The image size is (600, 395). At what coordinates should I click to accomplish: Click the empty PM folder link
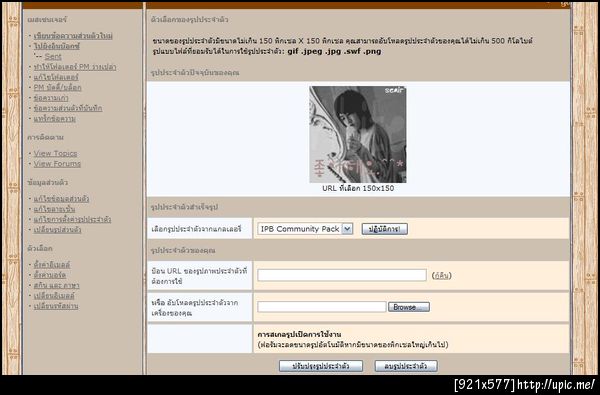point(75,67)
